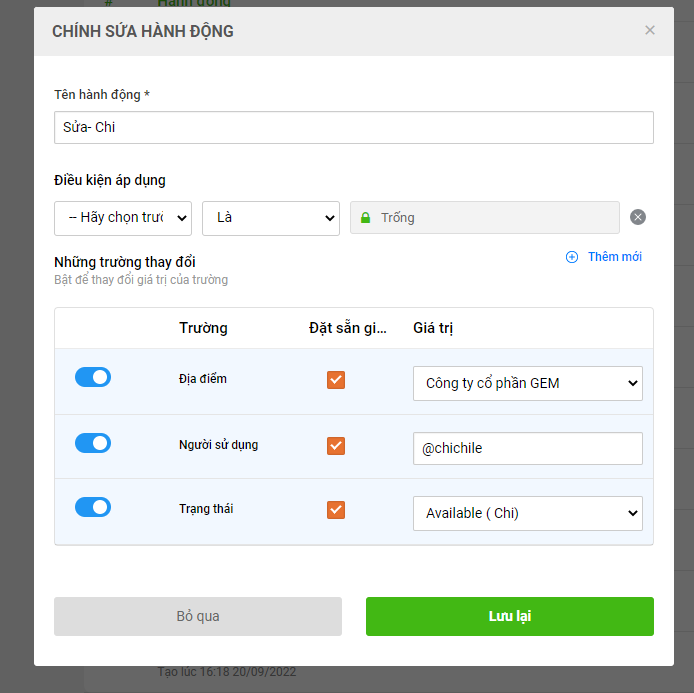Image resolution: width=694 pixels, height=693 pixels.
Task: Open the Là operator dropdown
Action: (x=271, y=218)
